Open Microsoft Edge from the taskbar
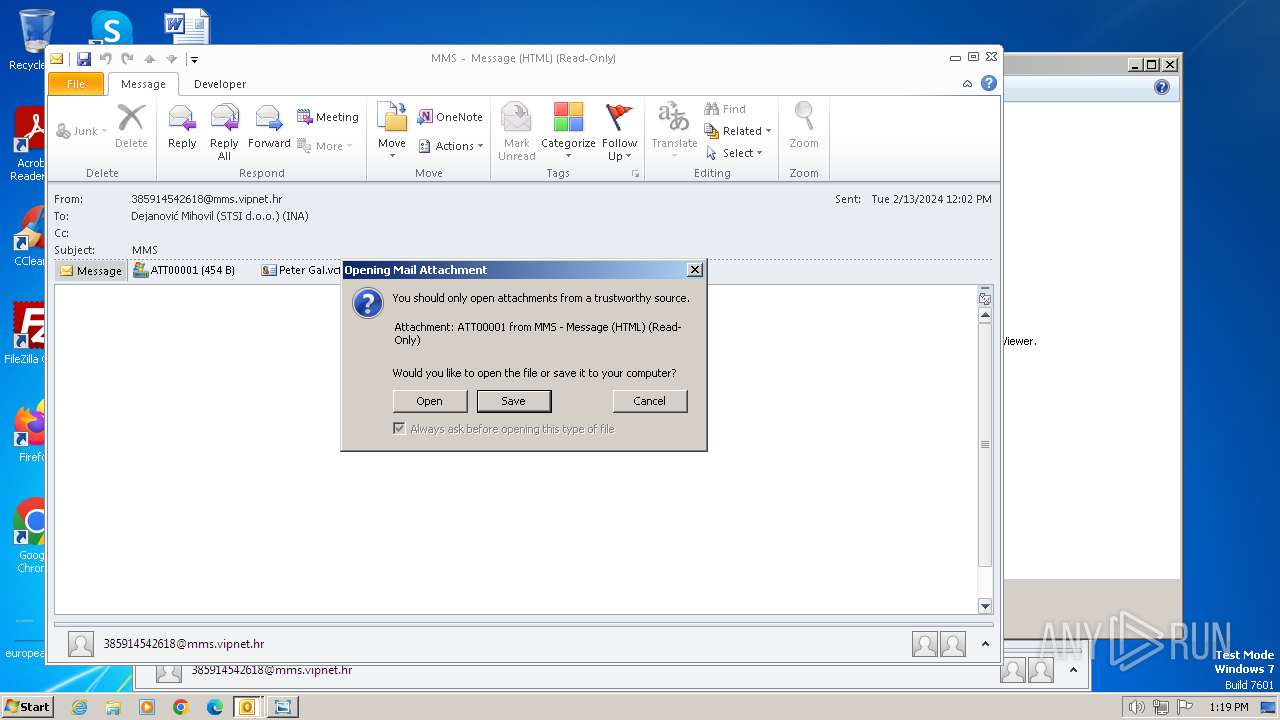 coord(215,707)
